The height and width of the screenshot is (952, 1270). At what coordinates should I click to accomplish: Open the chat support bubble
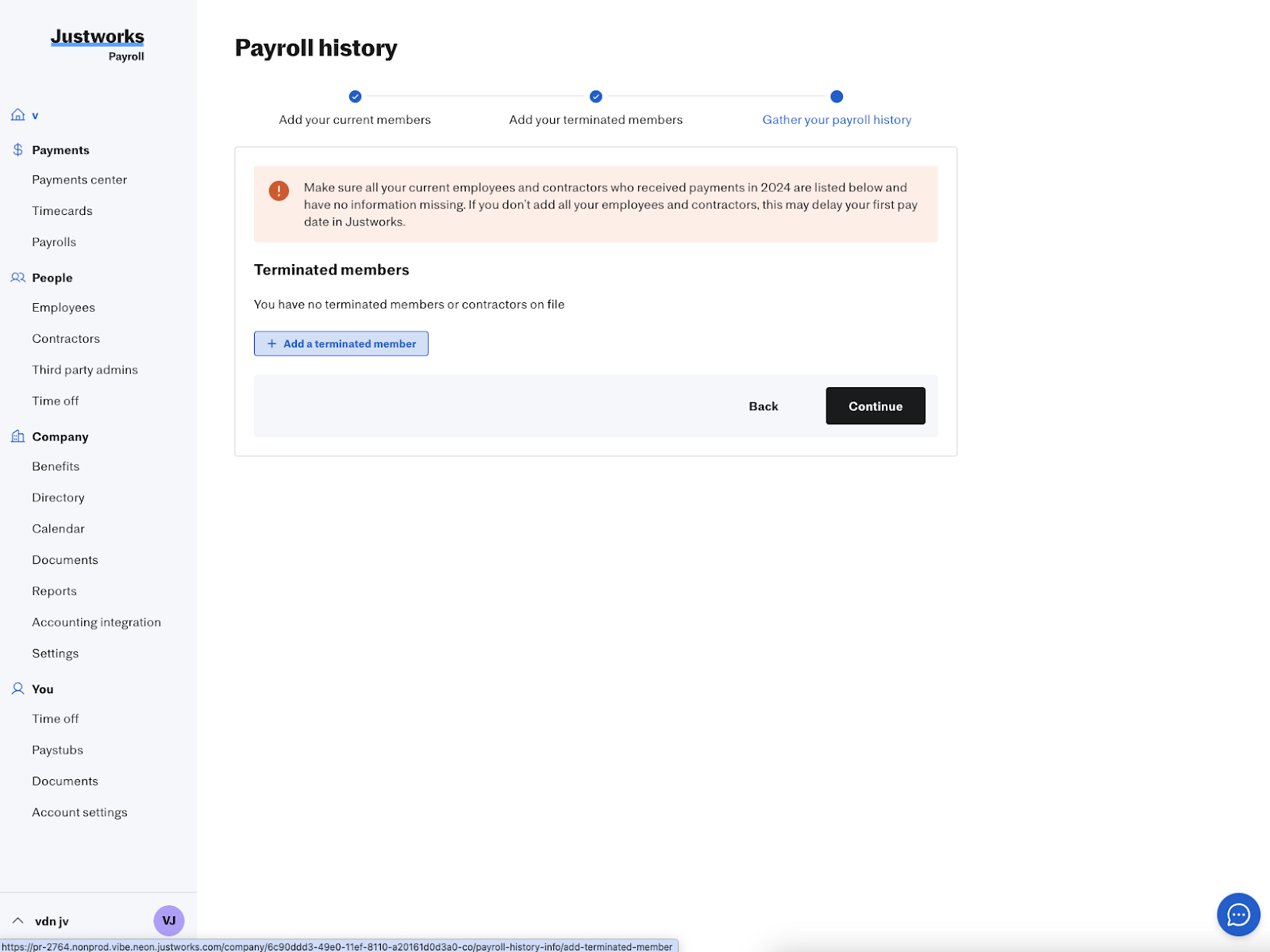click(x=1238, y=915)
